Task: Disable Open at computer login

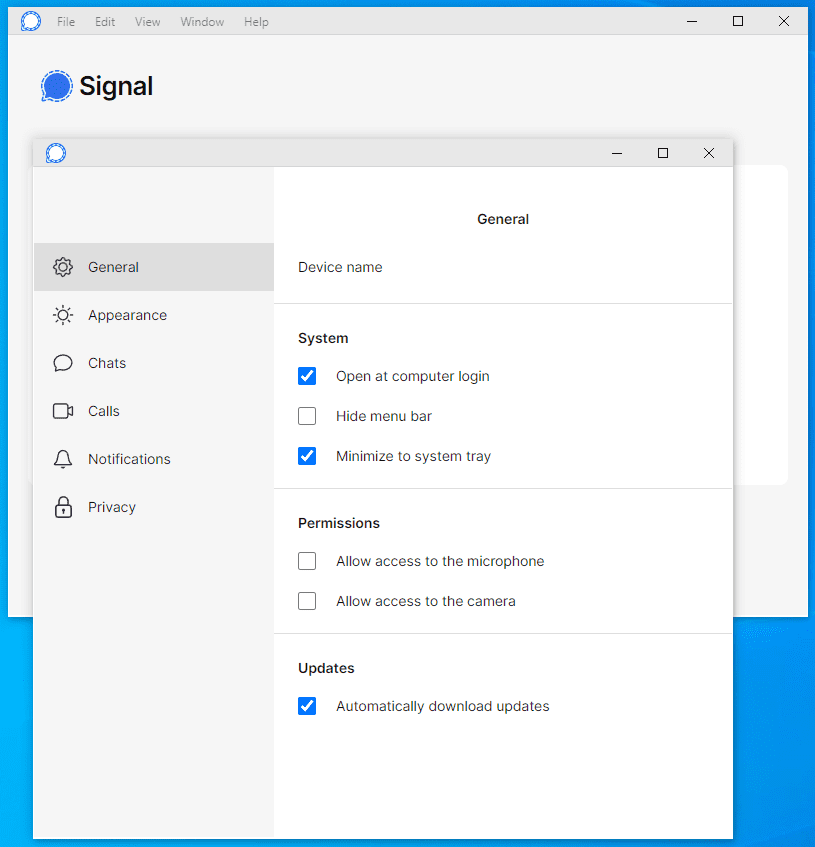Action: click(307, 376)
